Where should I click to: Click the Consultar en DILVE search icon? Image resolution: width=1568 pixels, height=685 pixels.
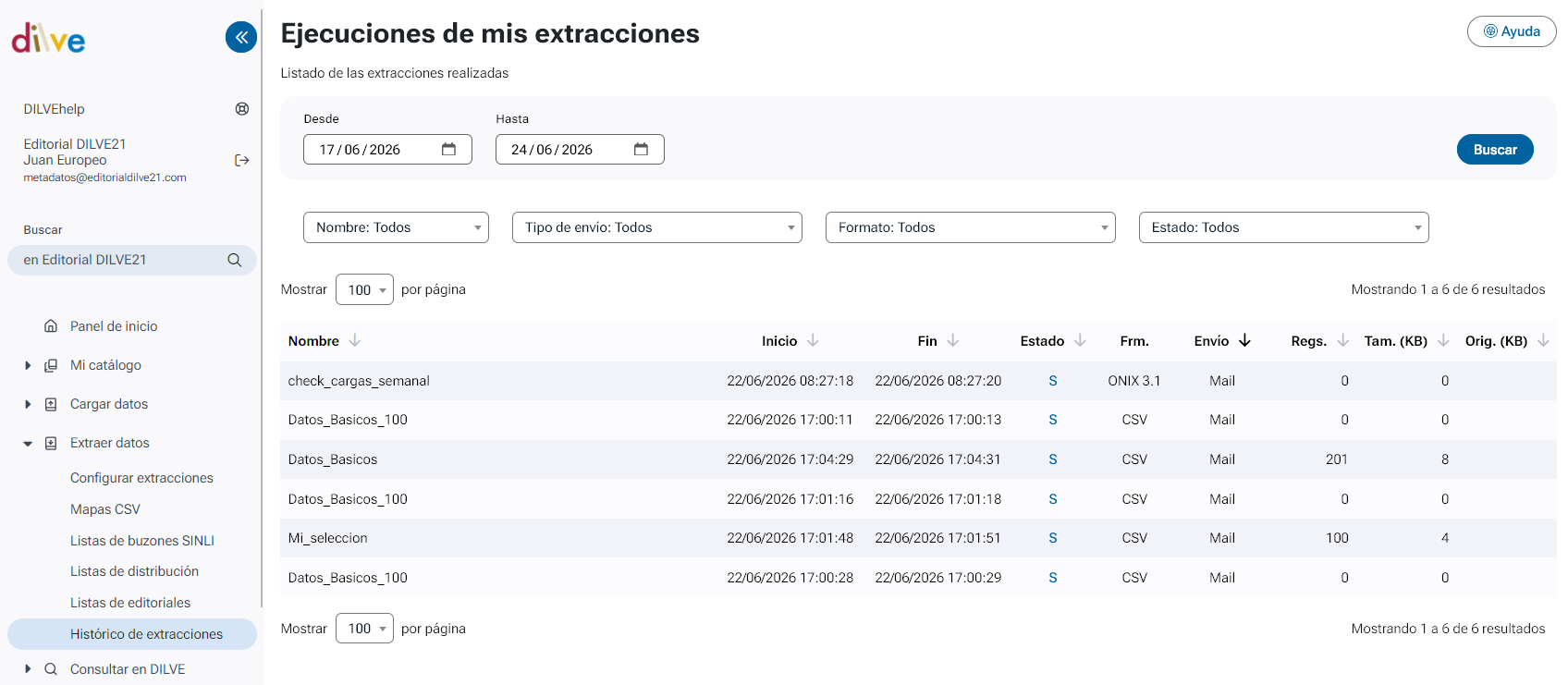pos(51,669)
